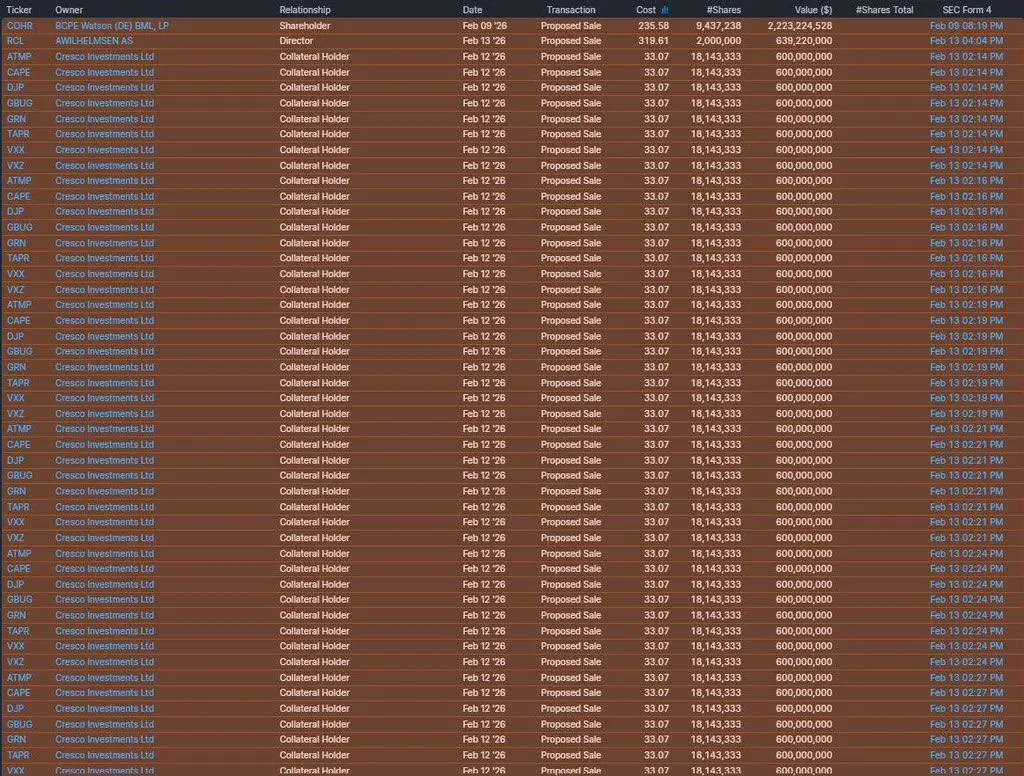Open TAPR ticker in the 02:24 PM filing row
This screenshot has width=1024, height=776.
click(x=18, y=631)
